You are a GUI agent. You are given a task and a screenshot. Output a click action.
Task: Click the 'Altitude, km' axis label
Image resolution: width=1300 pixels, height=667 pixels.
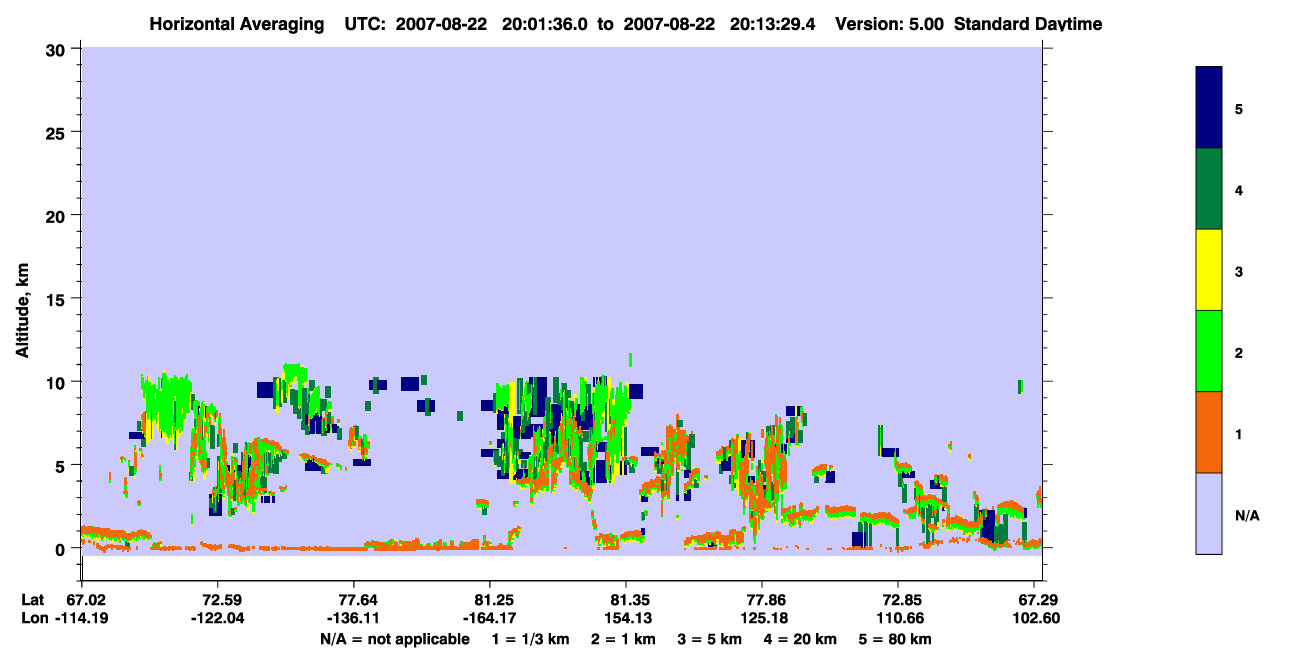coord(22,313)
